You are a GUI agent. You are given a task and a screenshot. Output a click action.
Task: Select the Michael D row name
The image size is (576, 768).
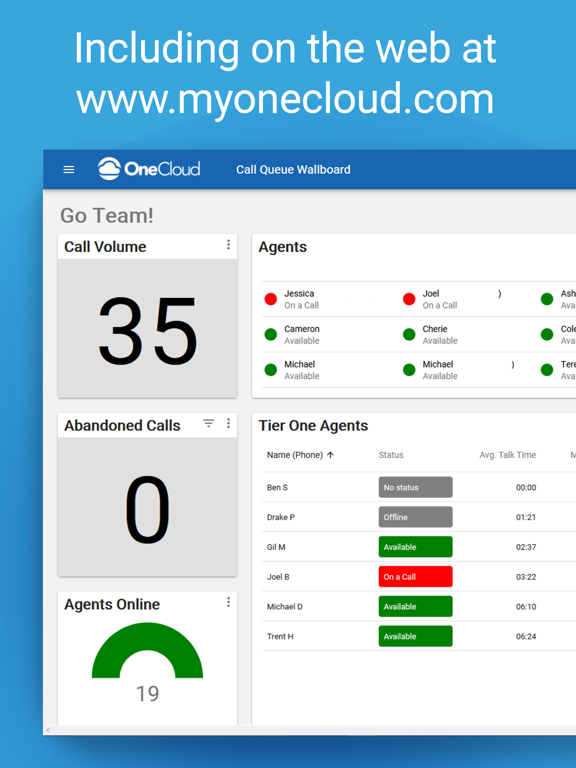(285, 606)
